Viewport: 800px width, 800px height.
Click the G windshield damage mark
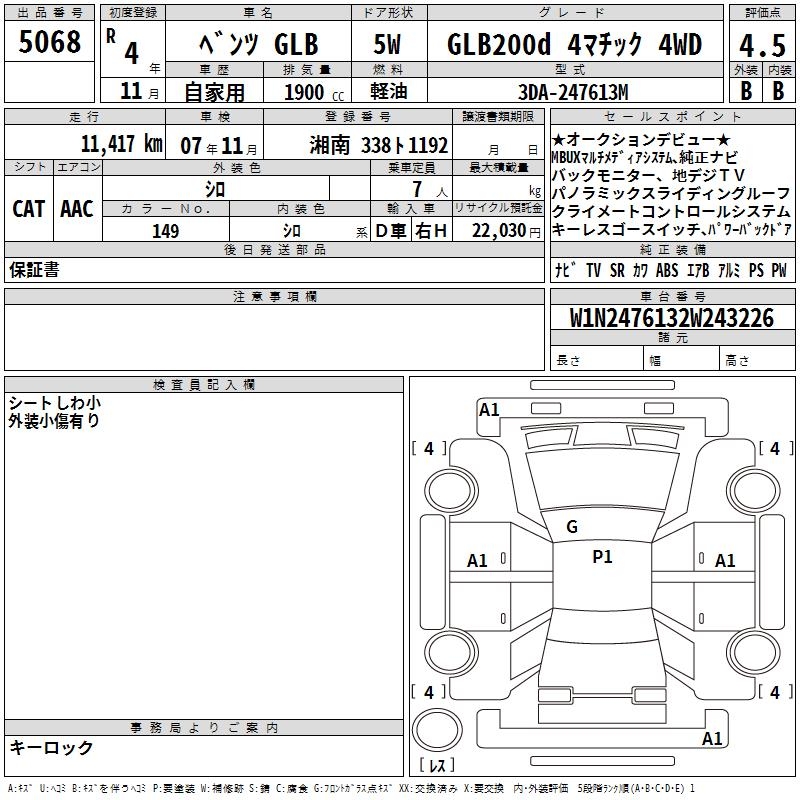click(572, 527)
